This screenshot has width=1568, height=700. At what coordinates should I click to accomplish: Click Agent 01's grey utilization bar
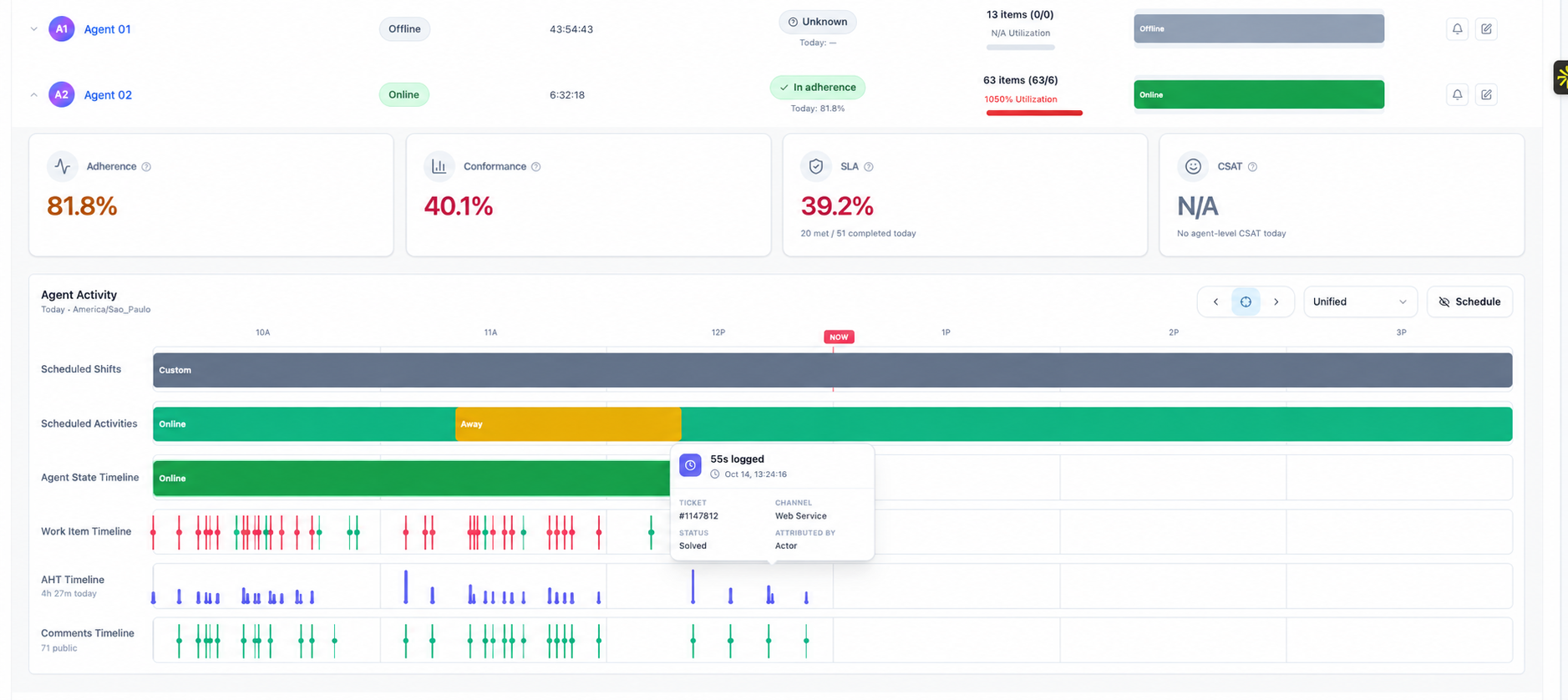click(x=1020, y=48)
